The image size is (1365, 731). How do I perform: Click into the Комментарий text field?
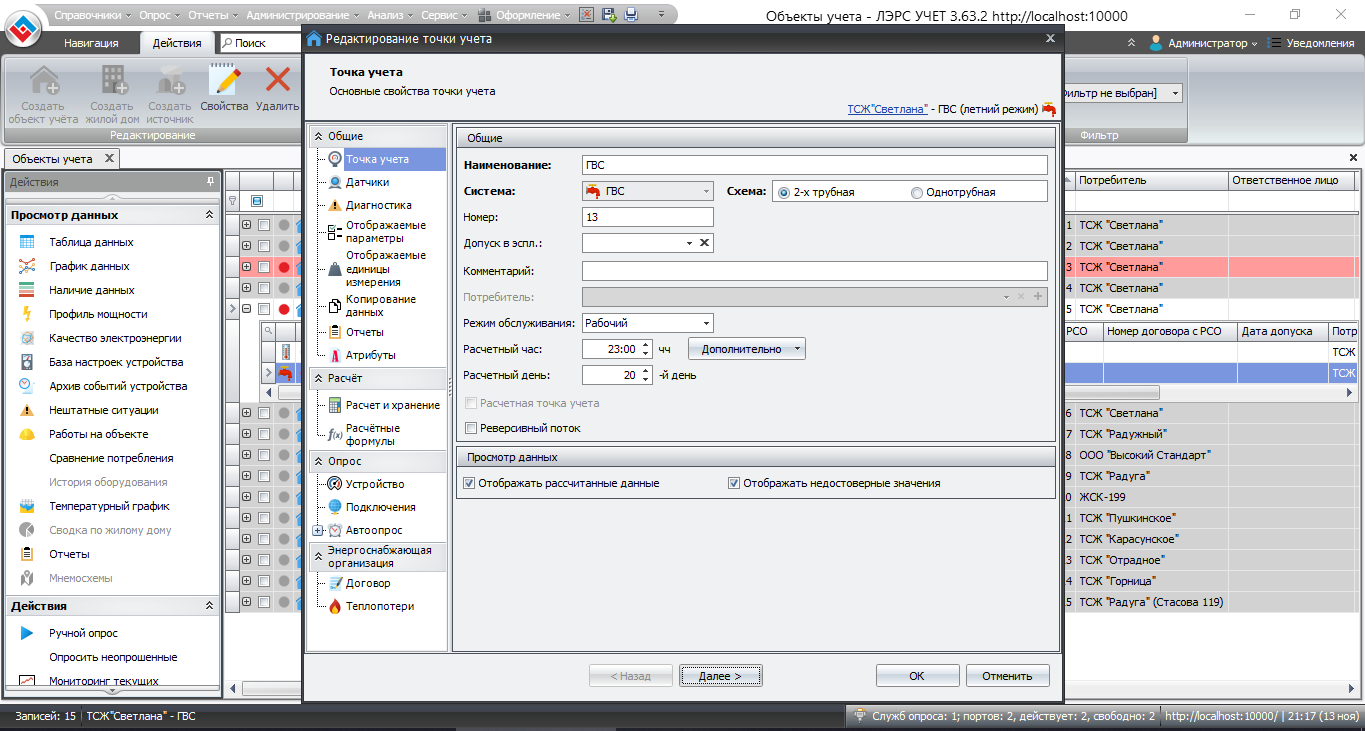[814, 271]
